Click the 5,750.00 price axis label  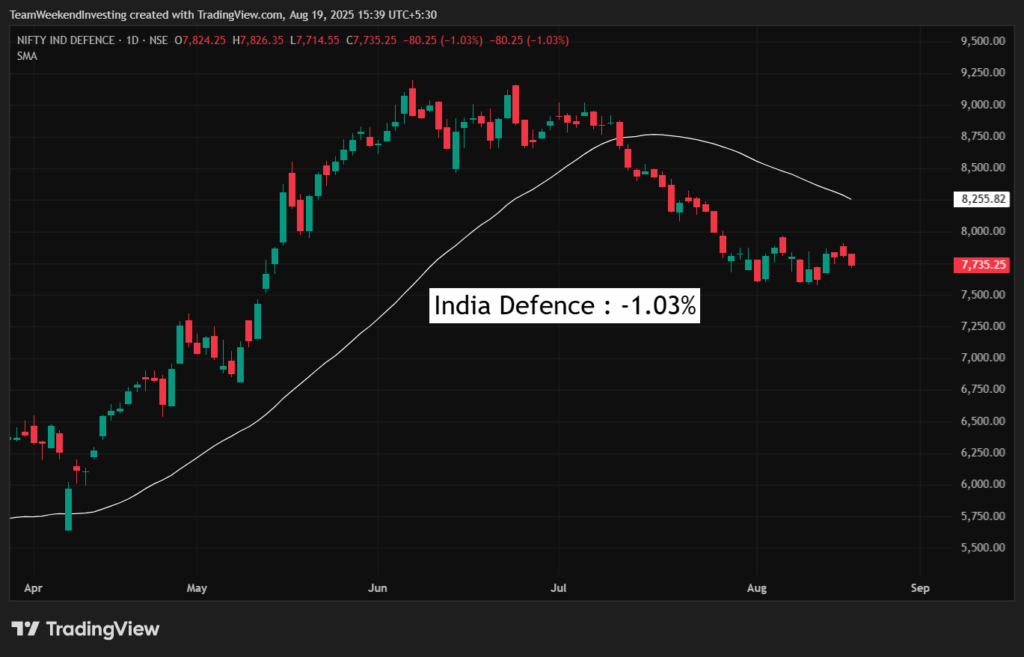(982, 515)
